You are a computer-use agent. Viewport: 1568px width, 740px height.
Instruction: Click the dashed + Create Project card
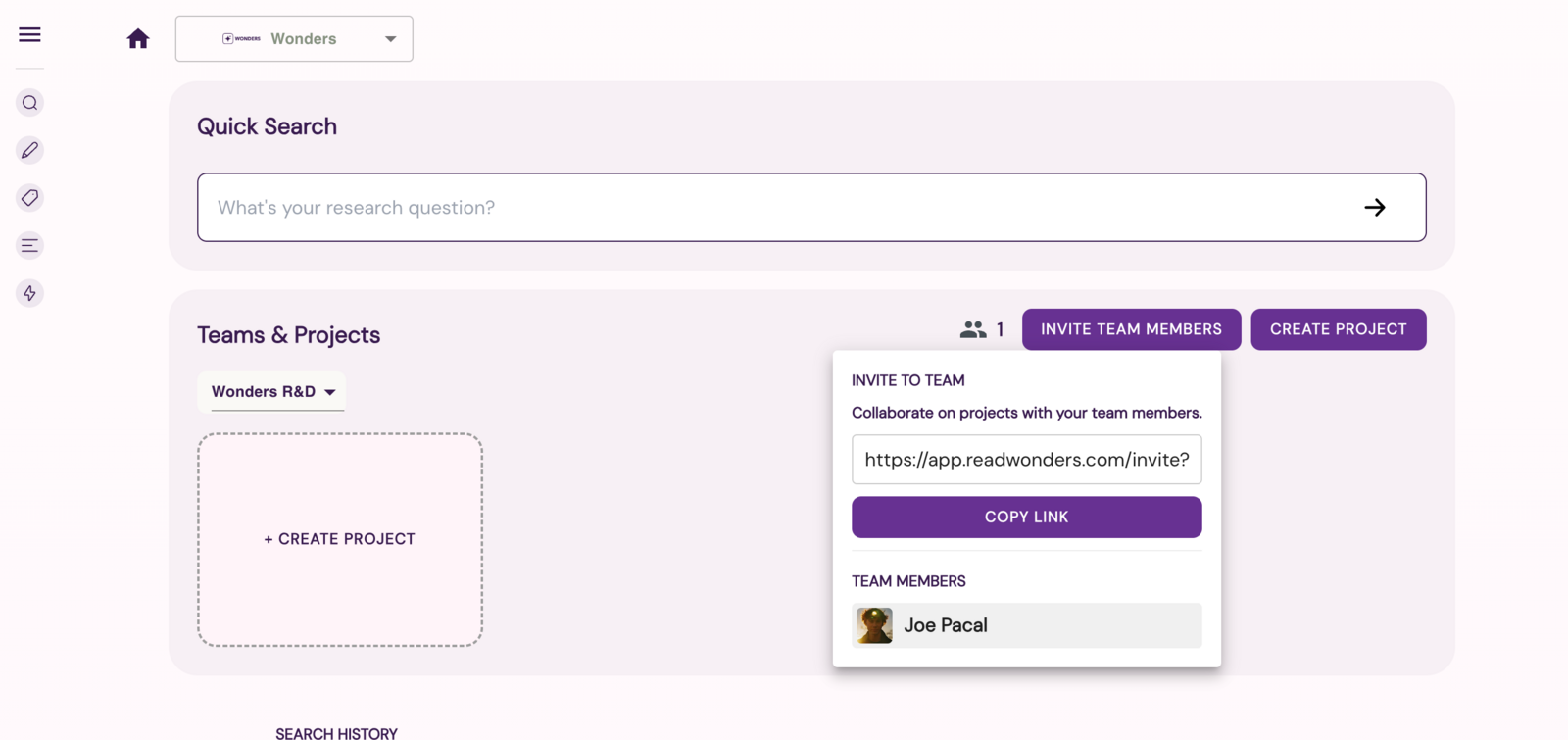point(340,539)
